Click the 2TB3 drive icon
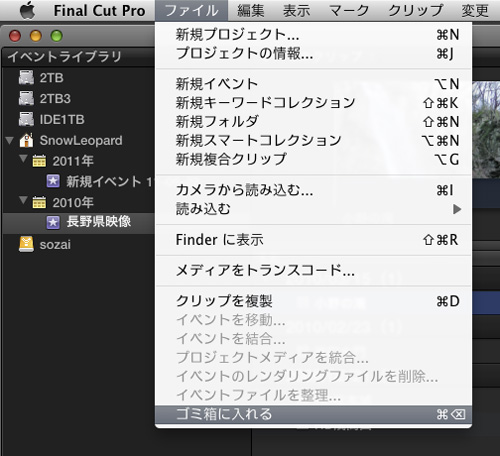Screen dimensions: 500x456 (26, 99)
